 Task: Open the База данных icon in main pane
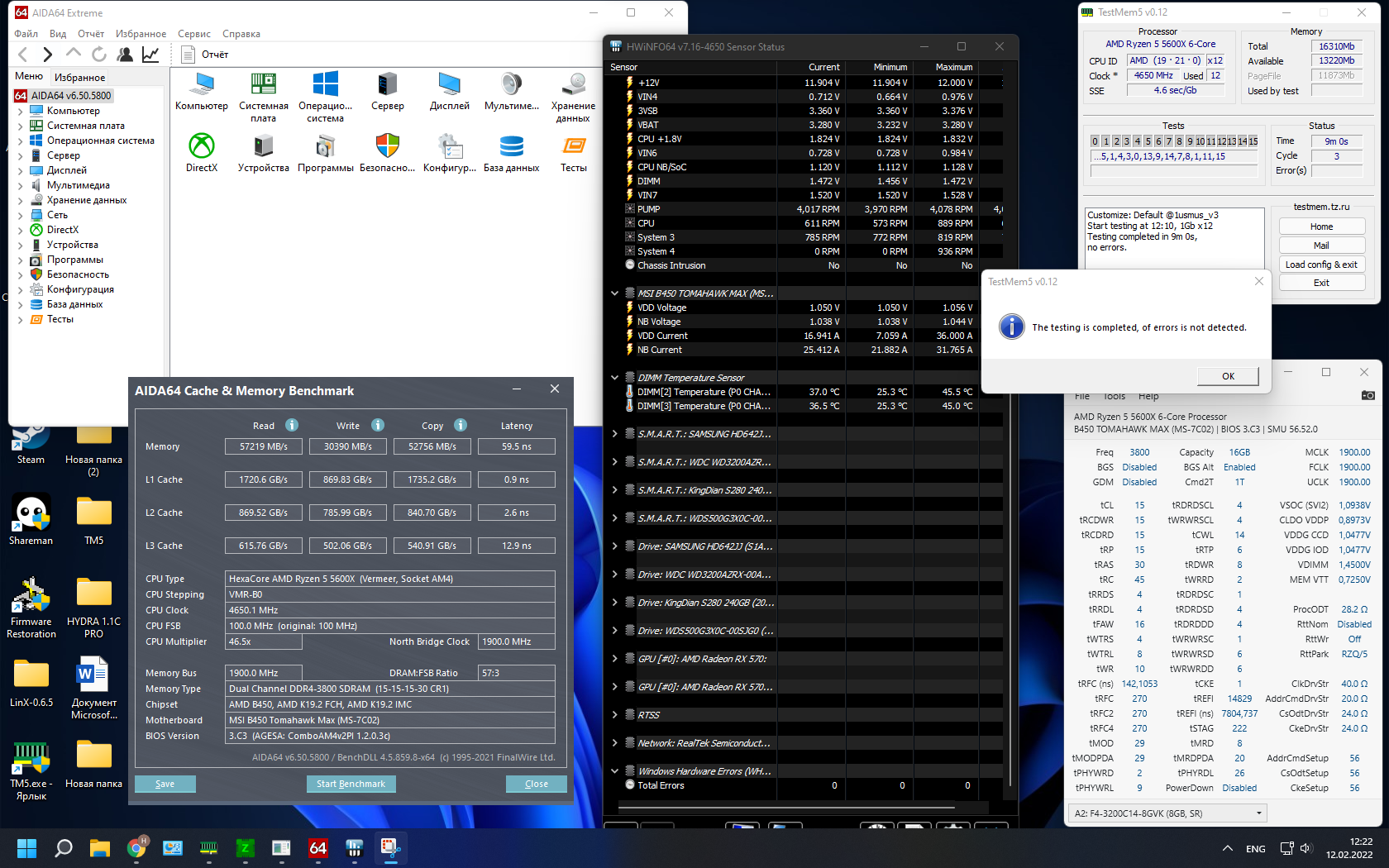512,153
